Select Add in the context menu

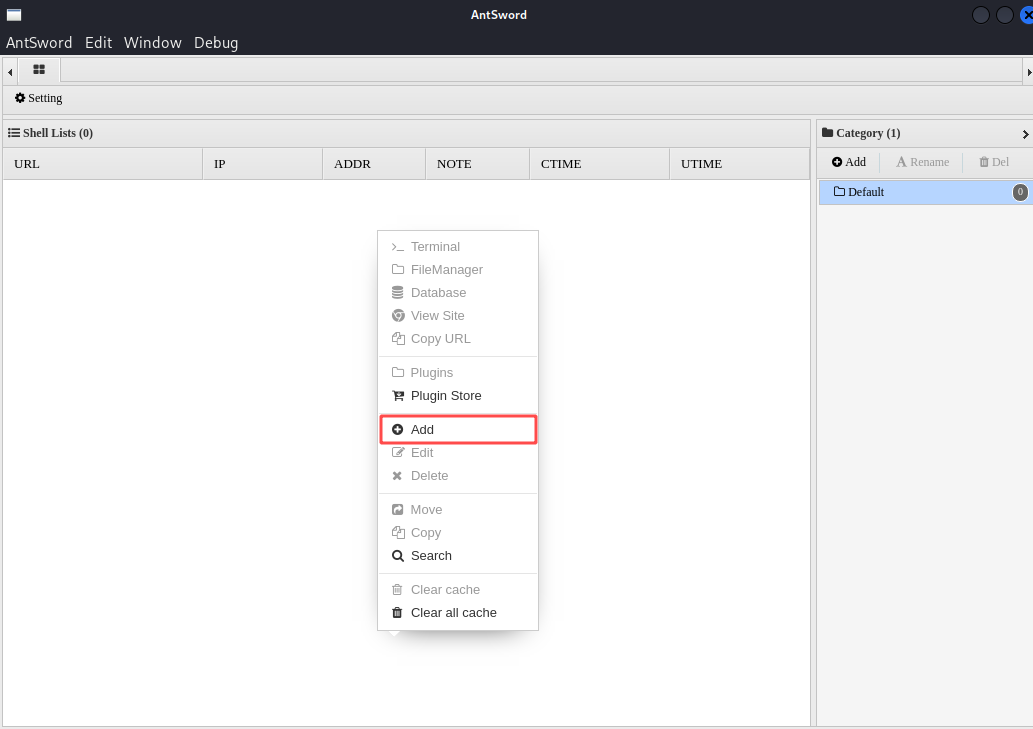coord(458,430)
